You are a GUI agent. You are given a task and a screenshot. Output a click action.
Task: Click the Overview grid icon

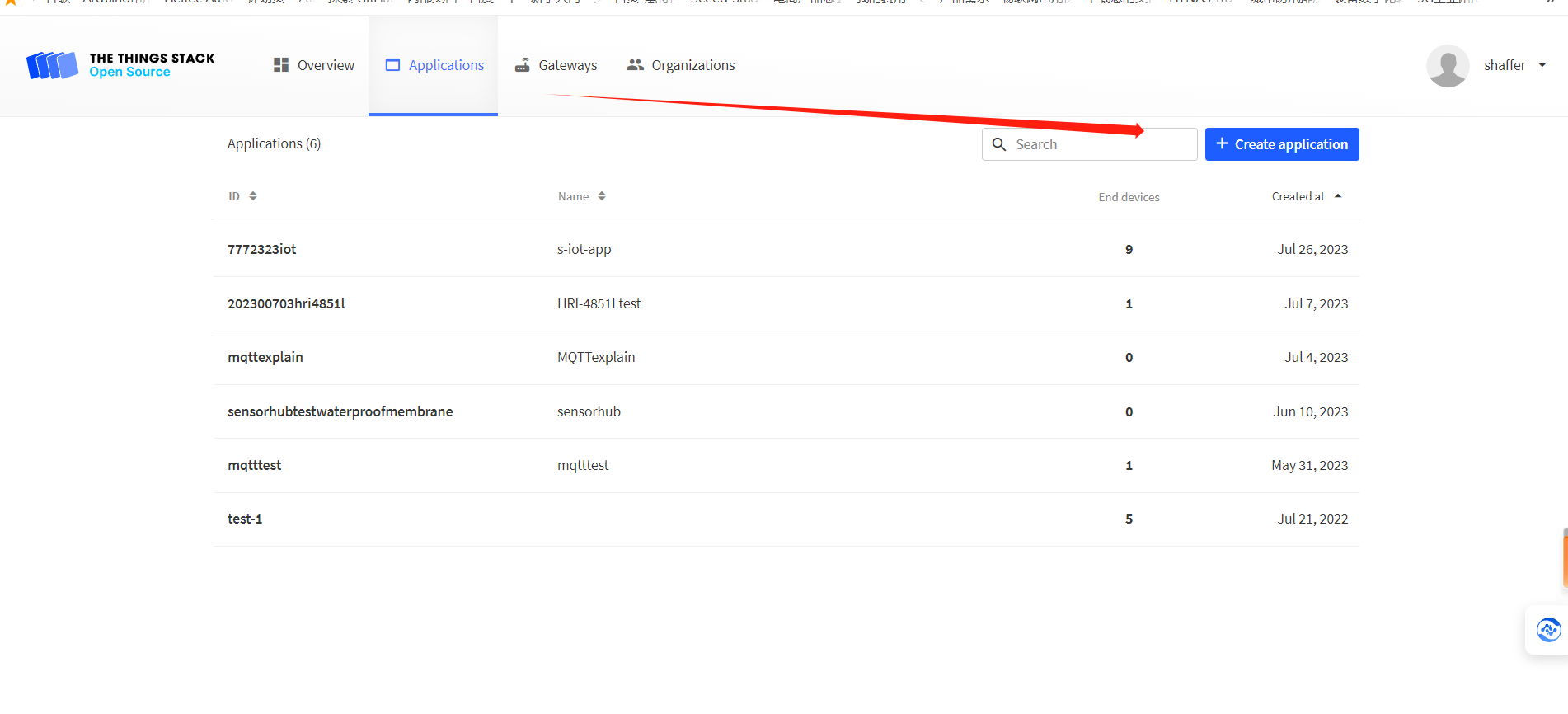(x=281, y=65)
